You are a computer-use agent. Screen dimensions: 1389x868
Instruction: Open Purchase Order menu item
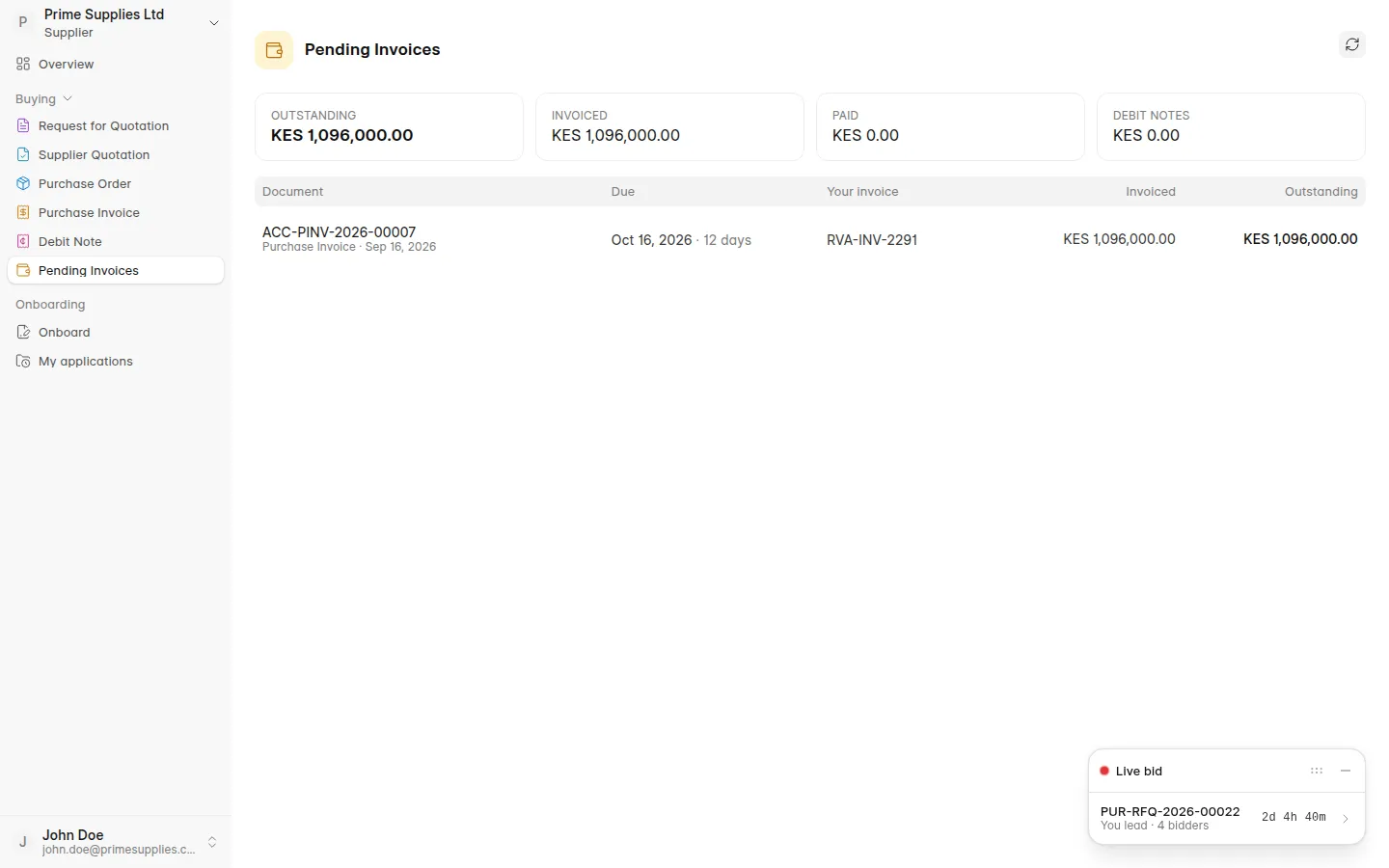pos(116,183)
